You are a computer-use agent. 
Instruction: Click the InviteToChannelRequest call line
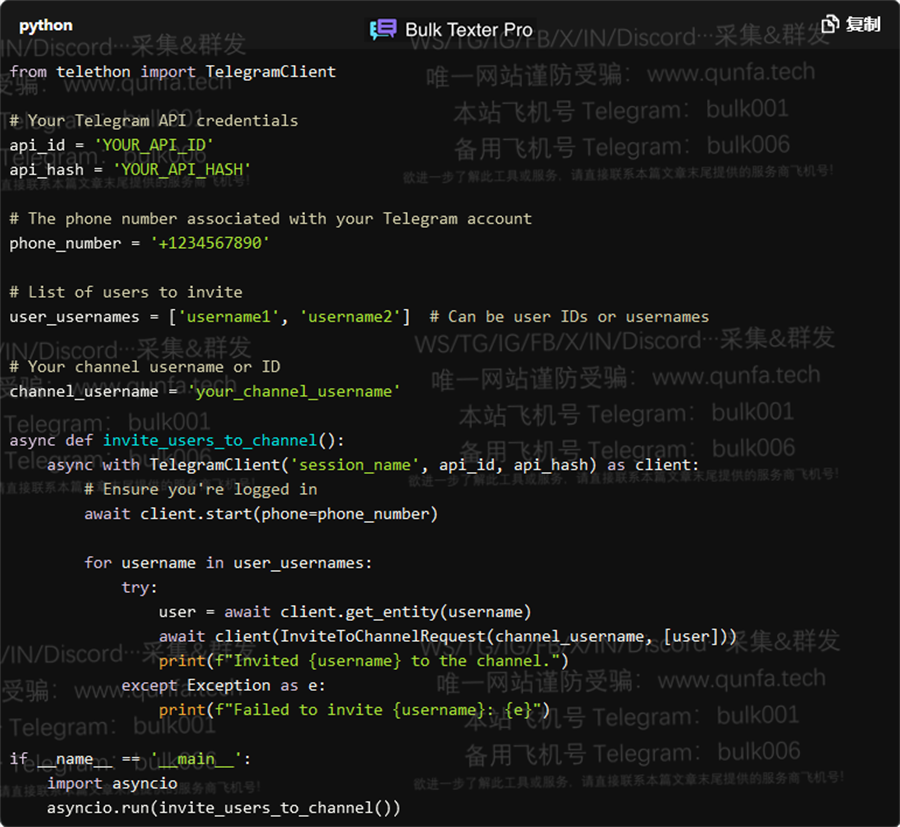[x=448, y=636]
